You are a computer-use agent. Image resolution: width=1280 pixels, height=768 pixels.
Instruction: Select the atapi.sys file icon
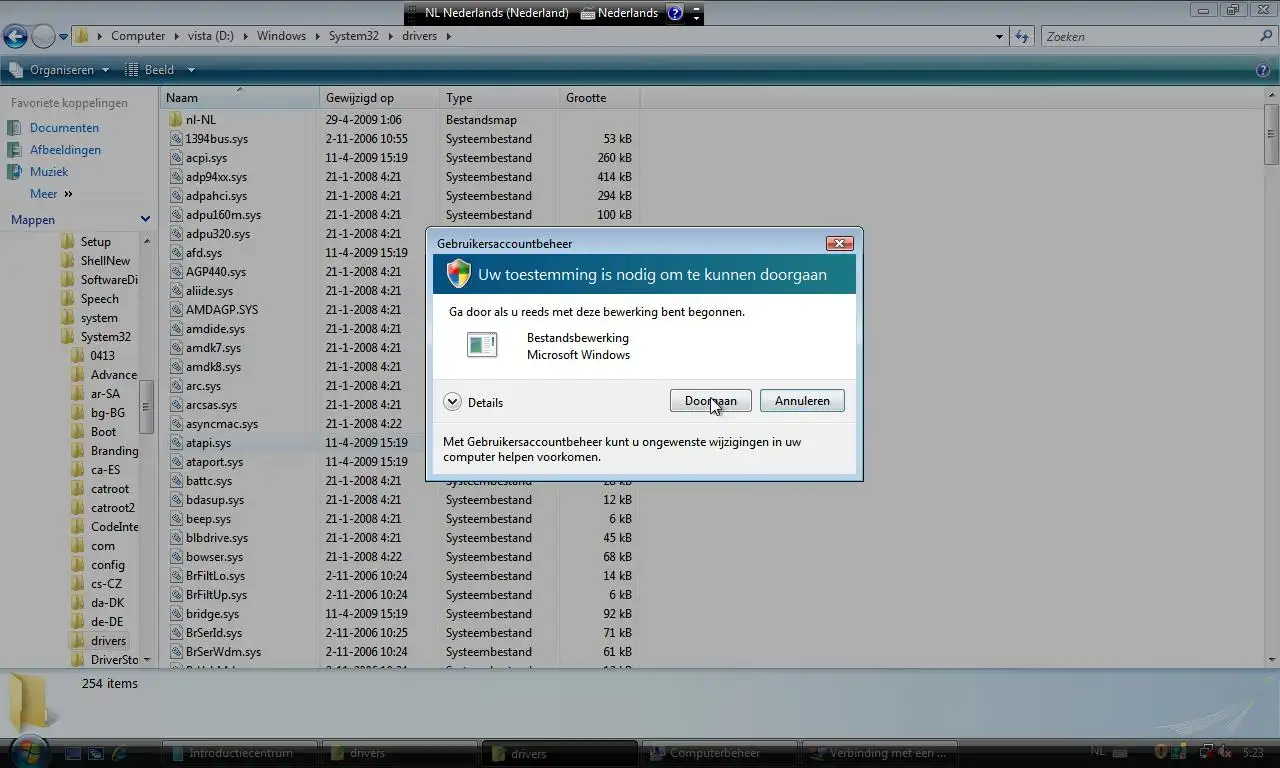tap(176, 443)
